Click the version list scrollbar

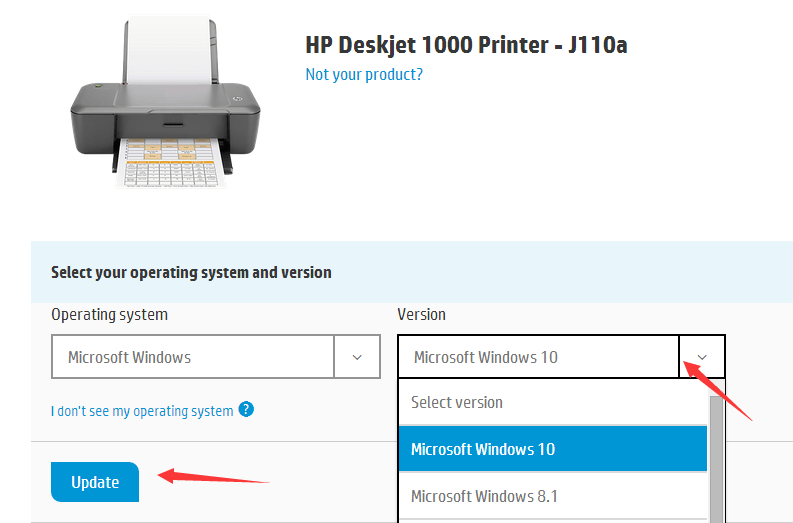(x=716, y=459)
